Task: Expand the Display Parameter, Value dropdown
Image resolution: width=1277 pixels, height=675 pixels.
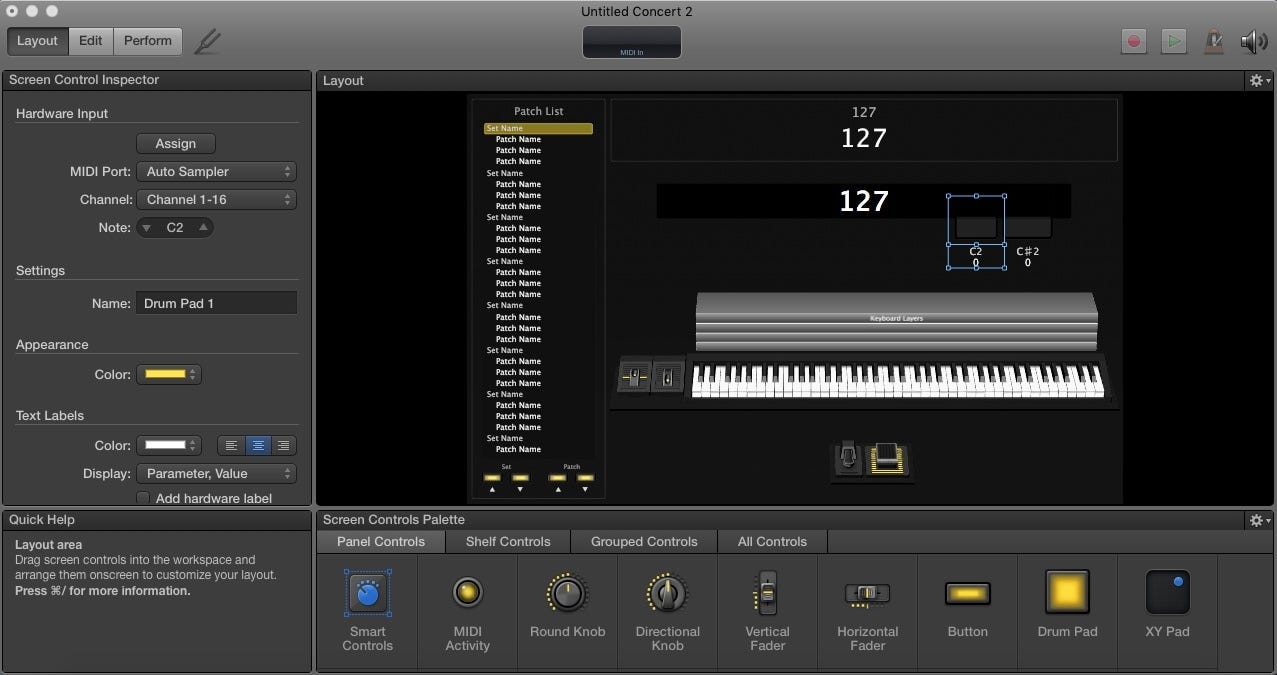Action: point(216,474)
